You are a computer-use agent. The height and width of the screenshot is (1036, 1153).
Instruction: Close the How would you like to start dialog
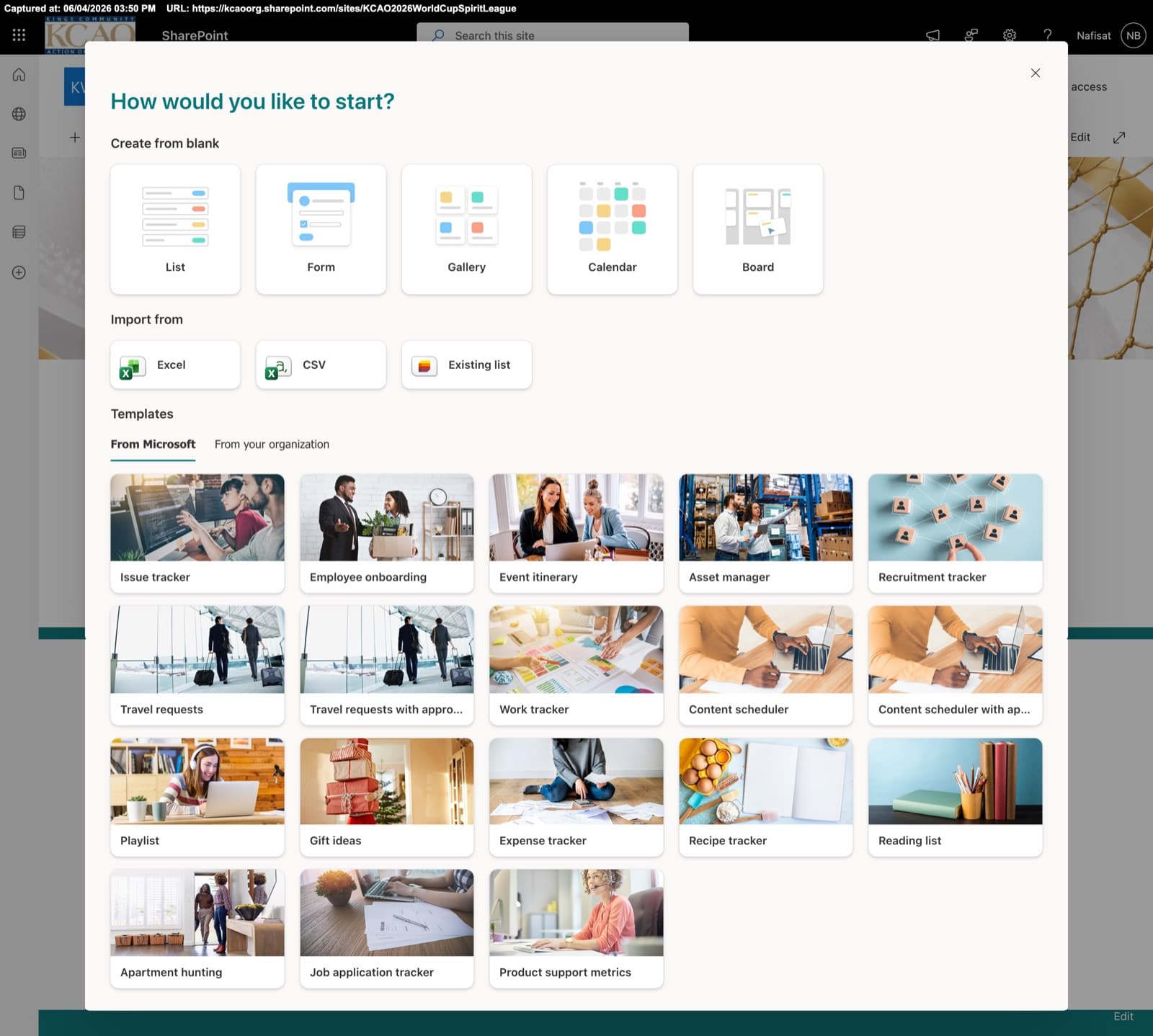click(1036, 73)
